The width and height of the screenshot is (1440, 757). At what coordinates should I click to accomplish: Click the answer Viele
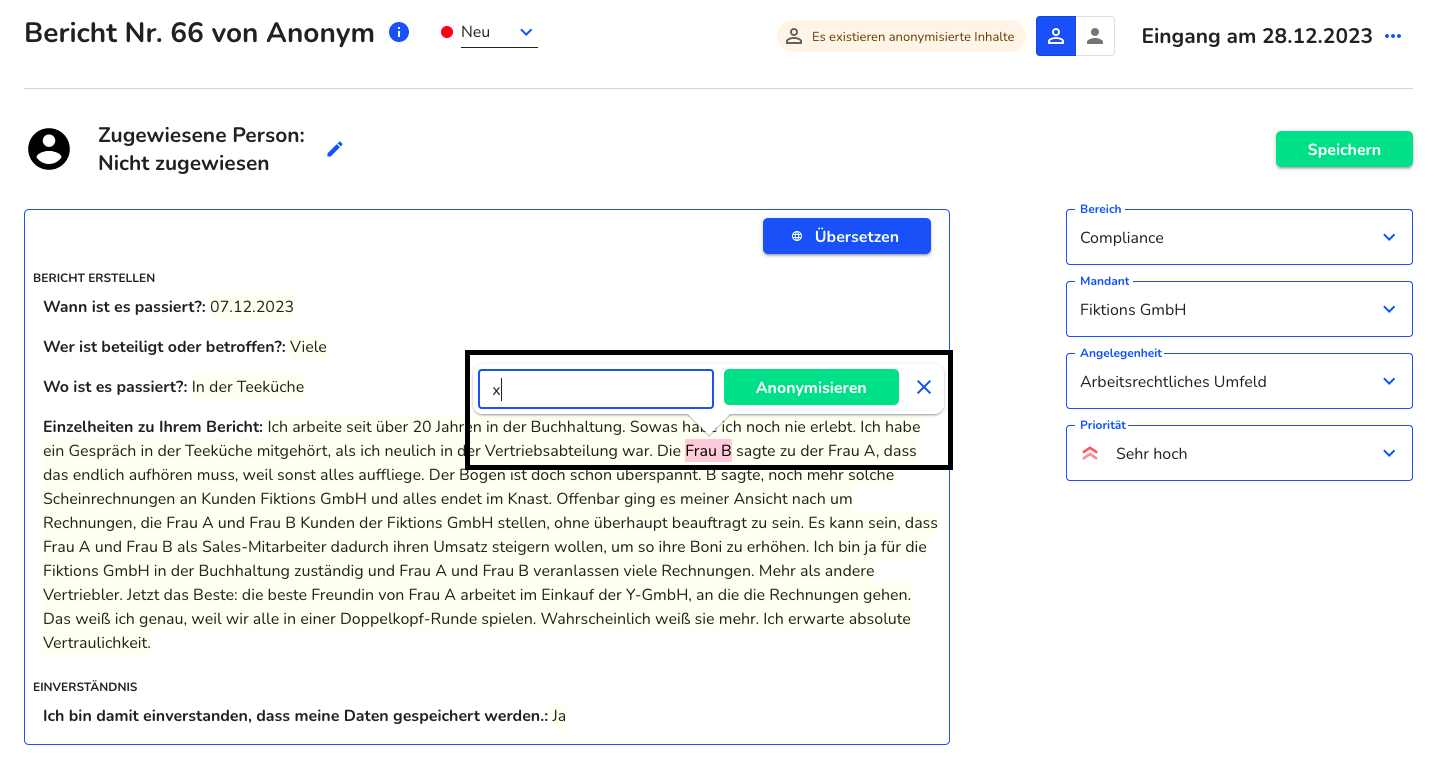308,346
